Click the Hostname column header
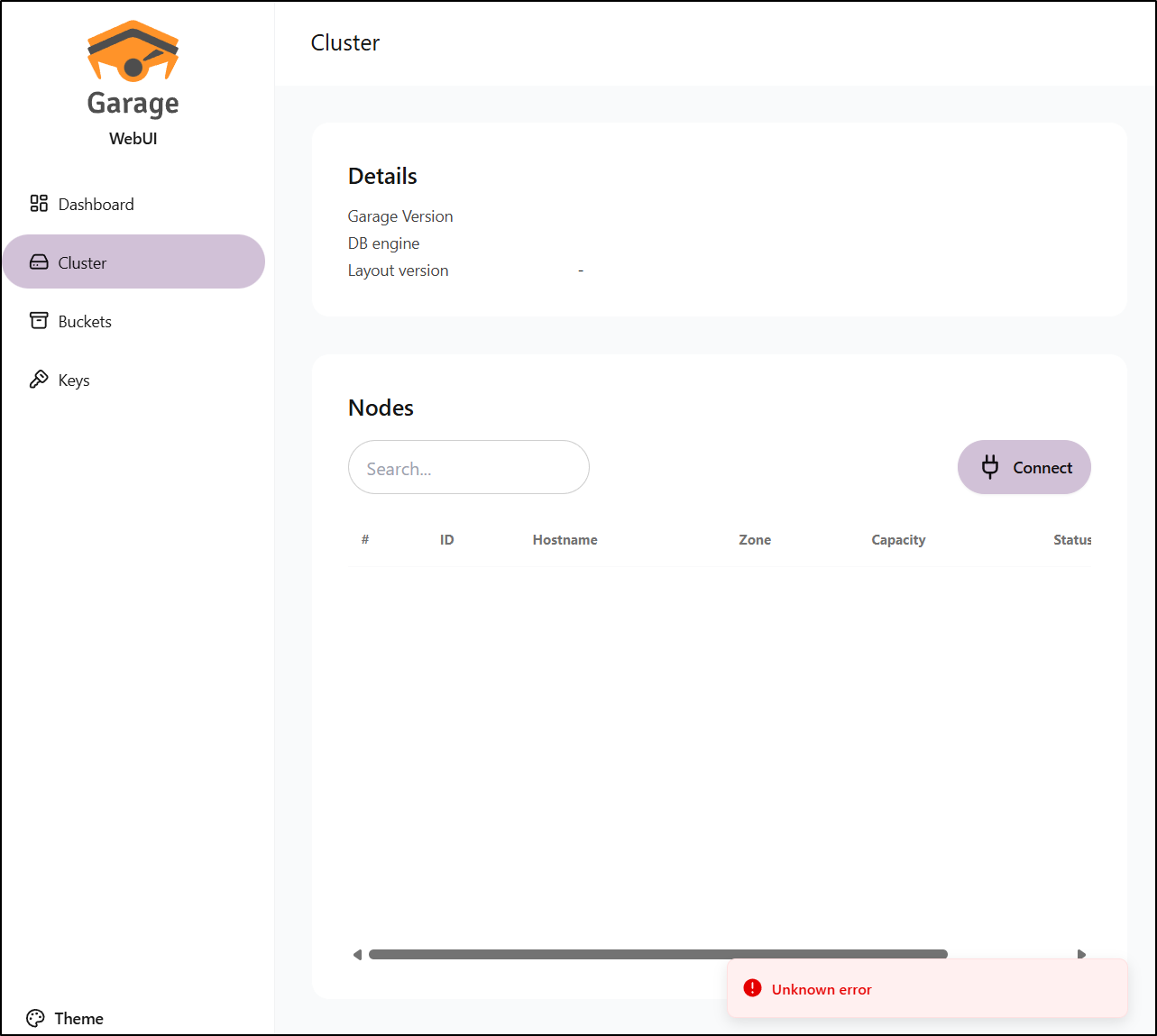The width and height of the screenshot is (1157, 1036). point(565,540)
